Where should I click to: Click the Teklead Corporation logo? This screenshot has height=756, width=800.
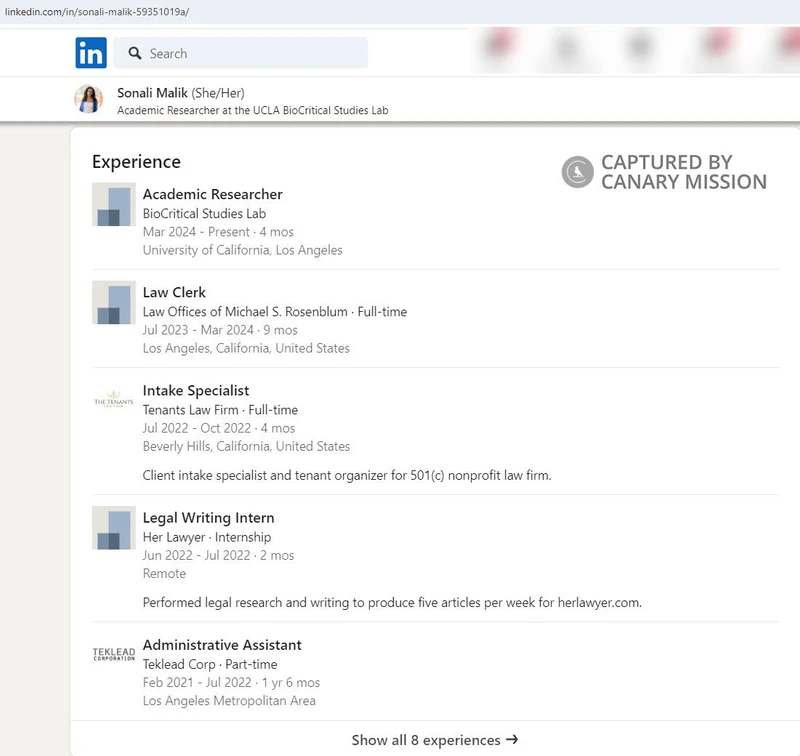114,654
